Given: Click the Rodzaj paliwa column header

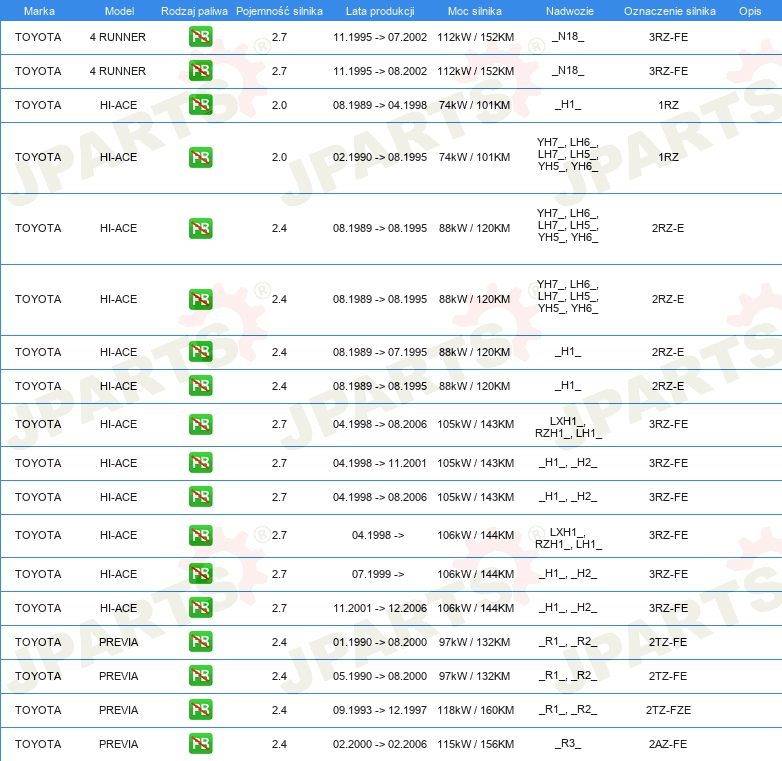Looking at the screenshot, I should [194, 11].
